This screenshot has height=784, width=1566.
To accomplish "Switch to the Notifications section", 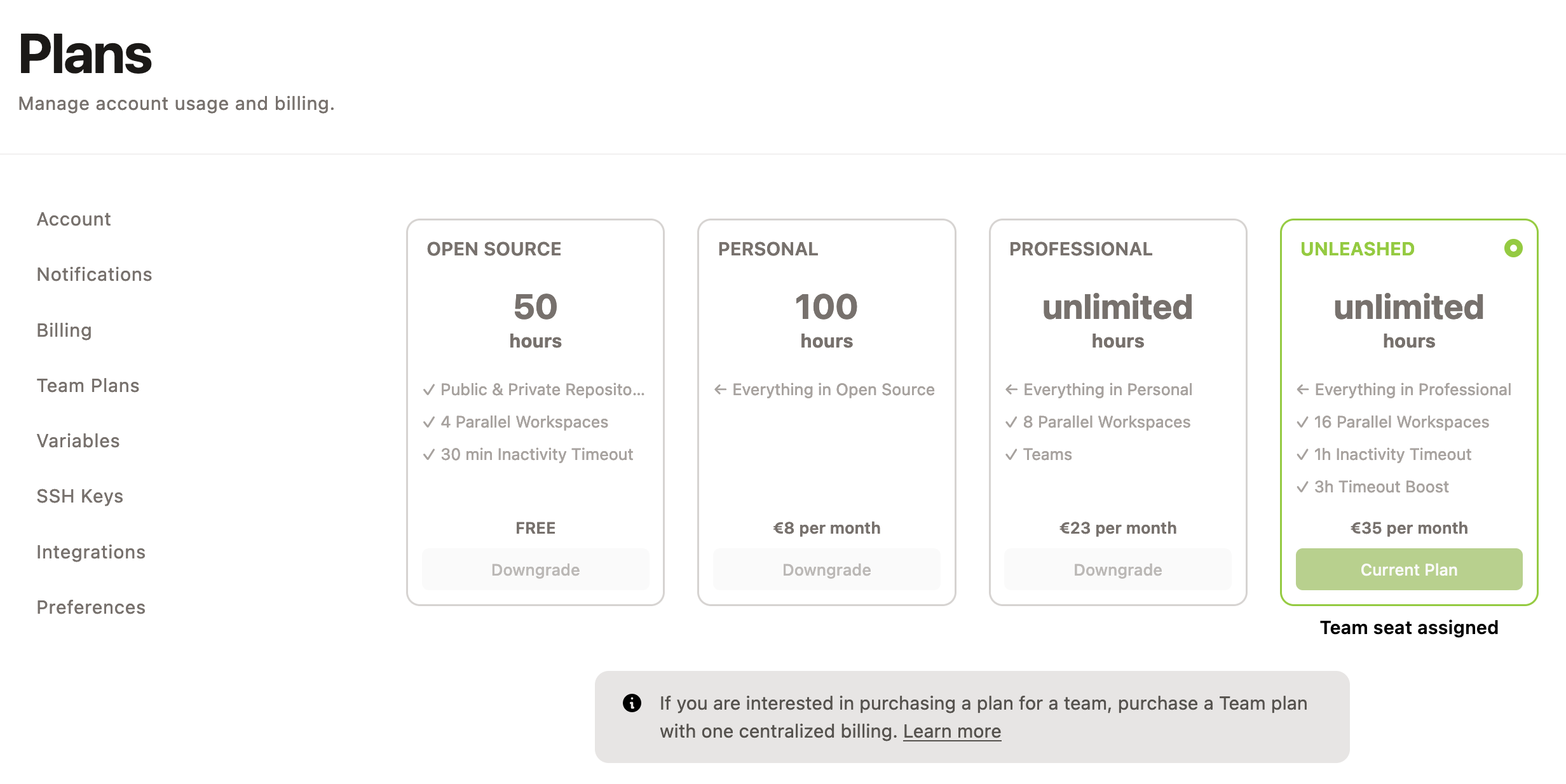I will [x=94, y=274].
